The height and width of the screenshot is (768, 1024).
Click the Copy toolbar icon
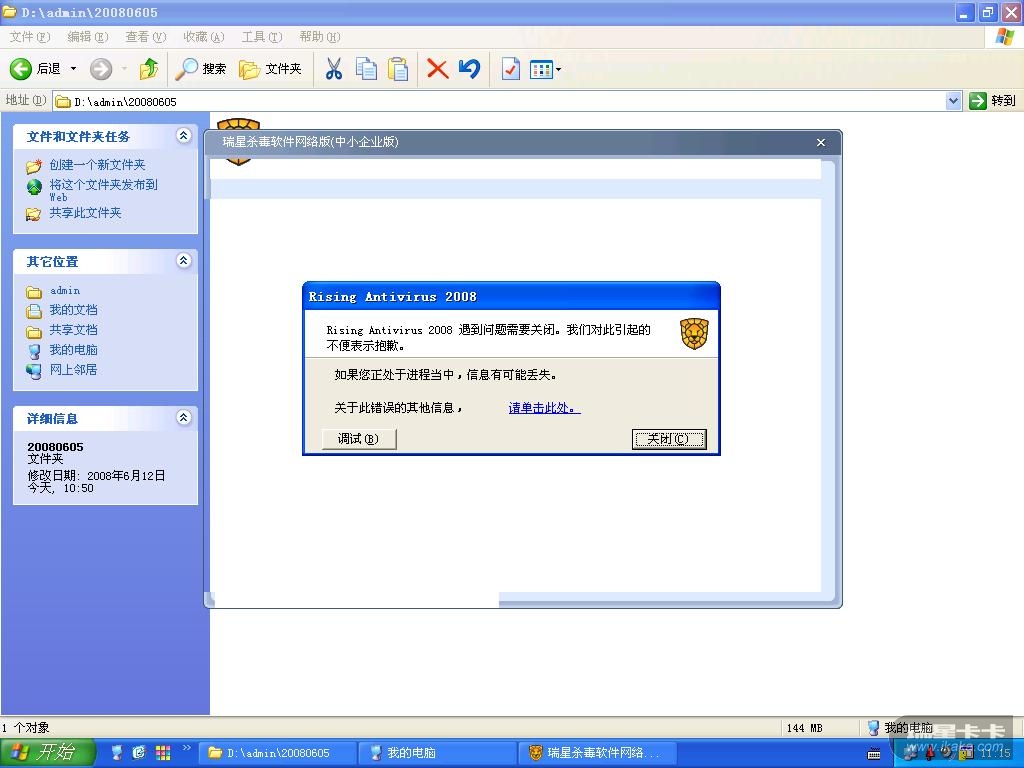pyautogui.click(x=366, y=69)
